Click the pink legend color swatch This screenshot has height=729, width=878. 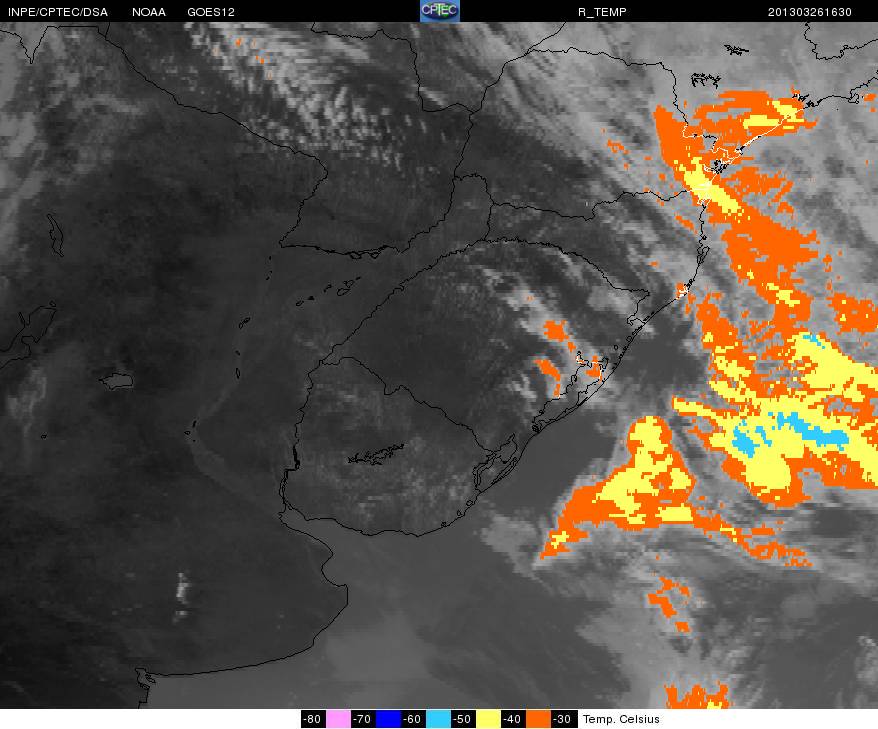[x=338, y=719]
